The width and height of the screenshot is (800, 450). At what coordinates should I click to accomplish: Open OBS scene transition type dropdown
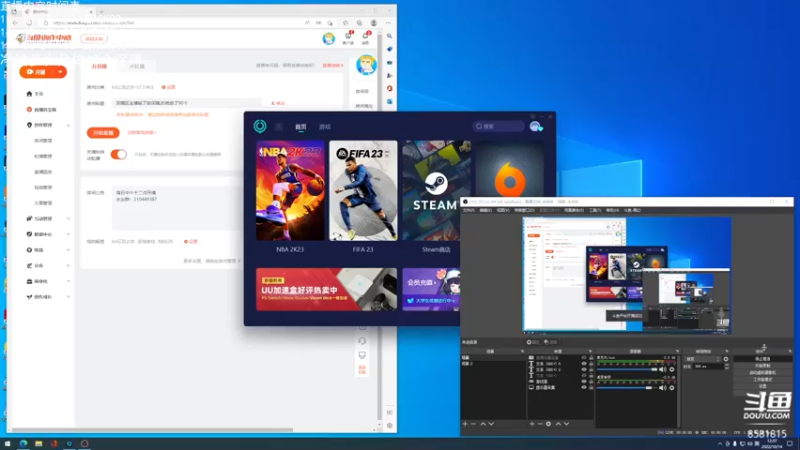coord(704,359)
